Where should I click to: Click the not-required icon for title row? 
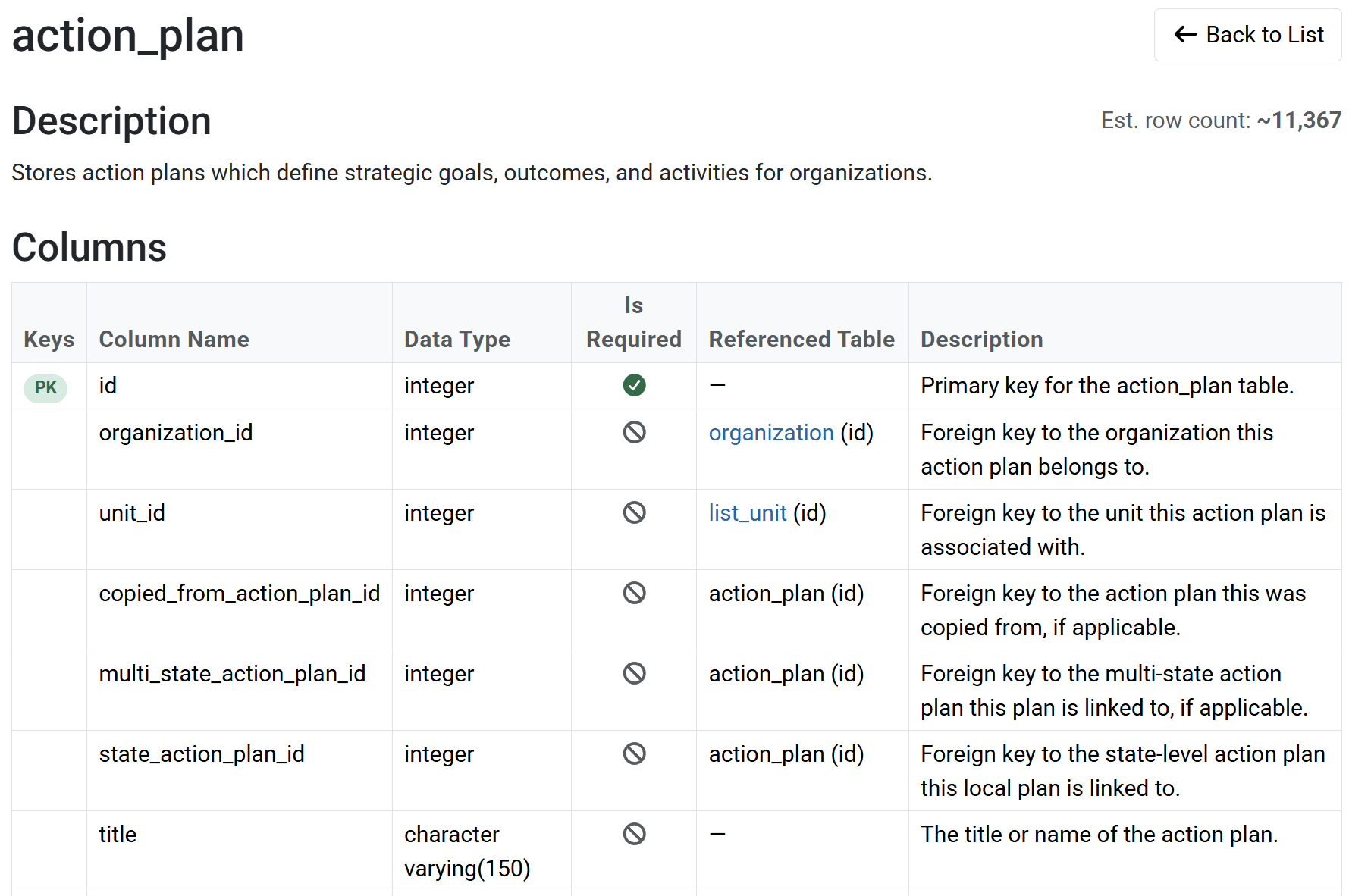coord(634,835)
